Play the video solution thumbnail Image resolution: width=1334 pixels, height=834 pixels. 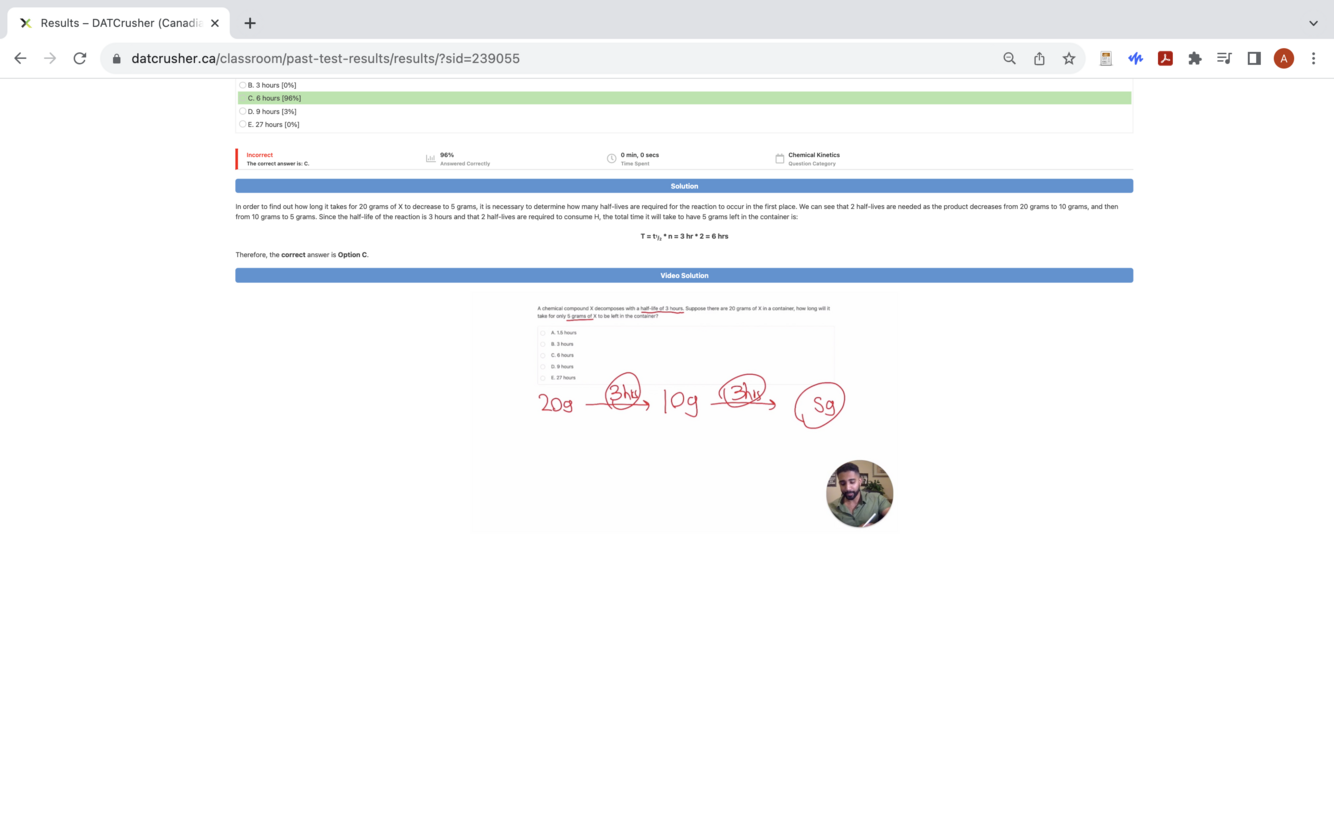click(x=686, y=412)
